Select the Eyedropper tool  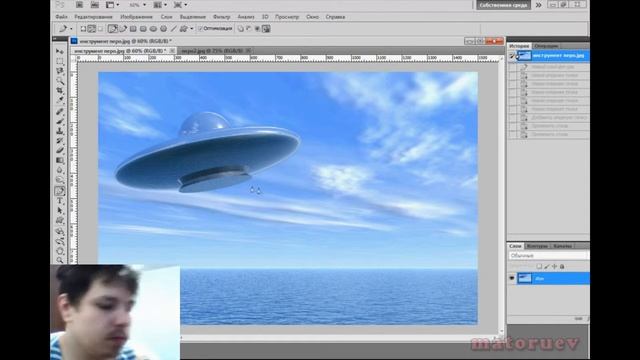point(60,101)
